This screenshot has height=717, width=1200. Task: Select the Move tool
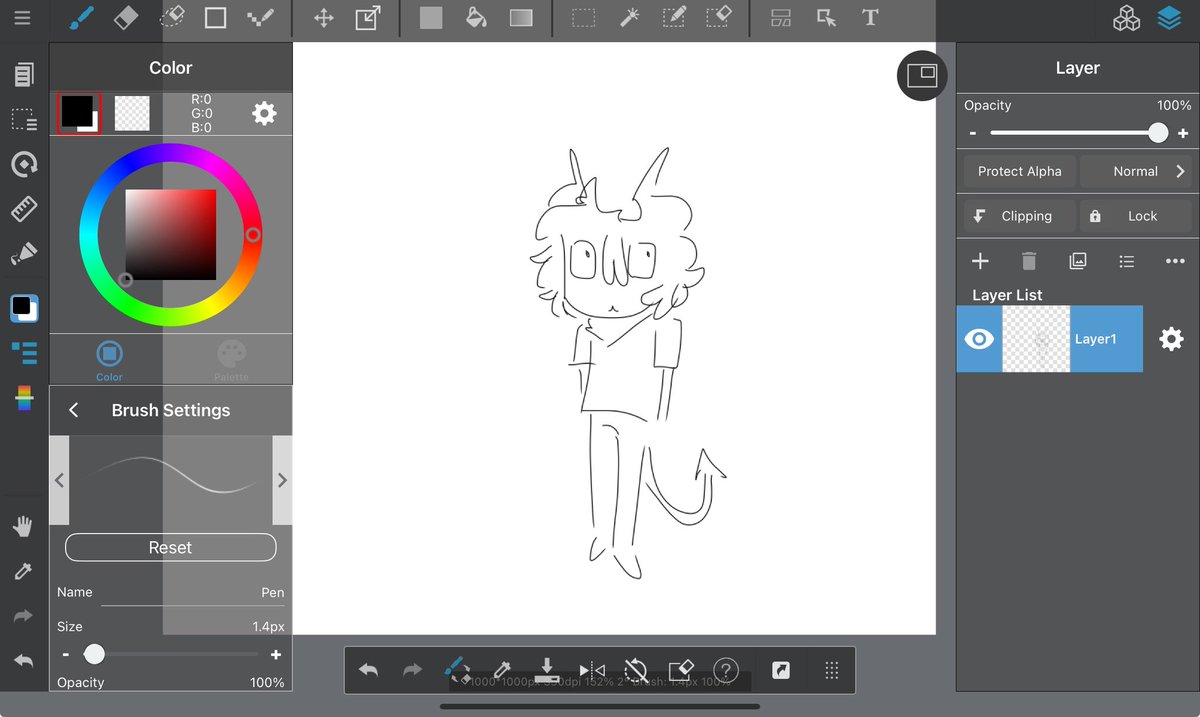(x=324, y=18)
